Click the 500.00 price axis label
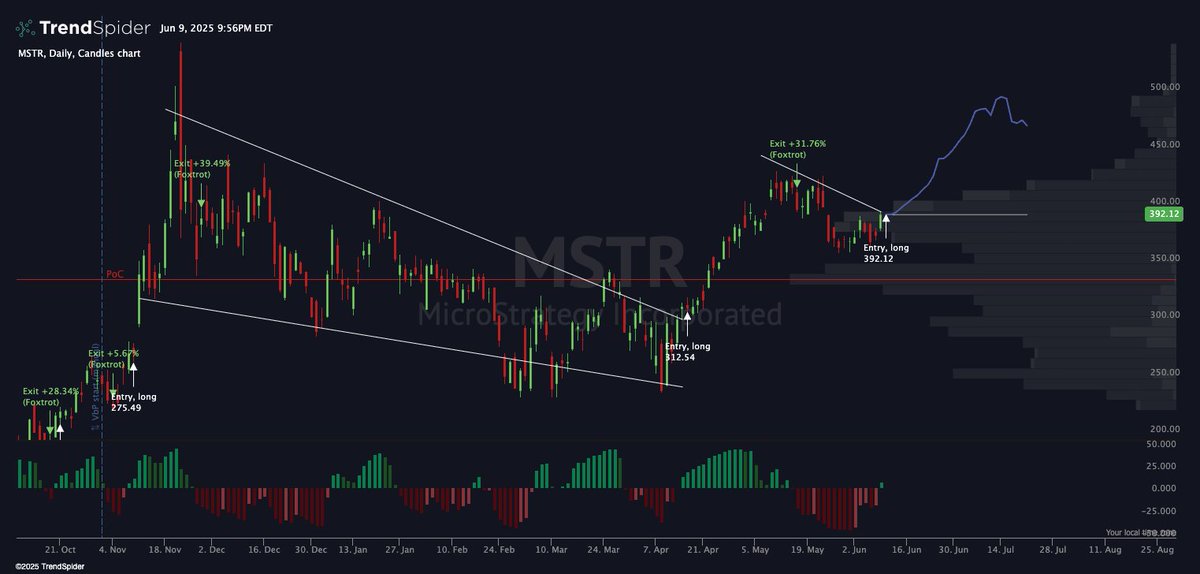This screenshot has width=1200, height=574. click(x=1164, y=87)
